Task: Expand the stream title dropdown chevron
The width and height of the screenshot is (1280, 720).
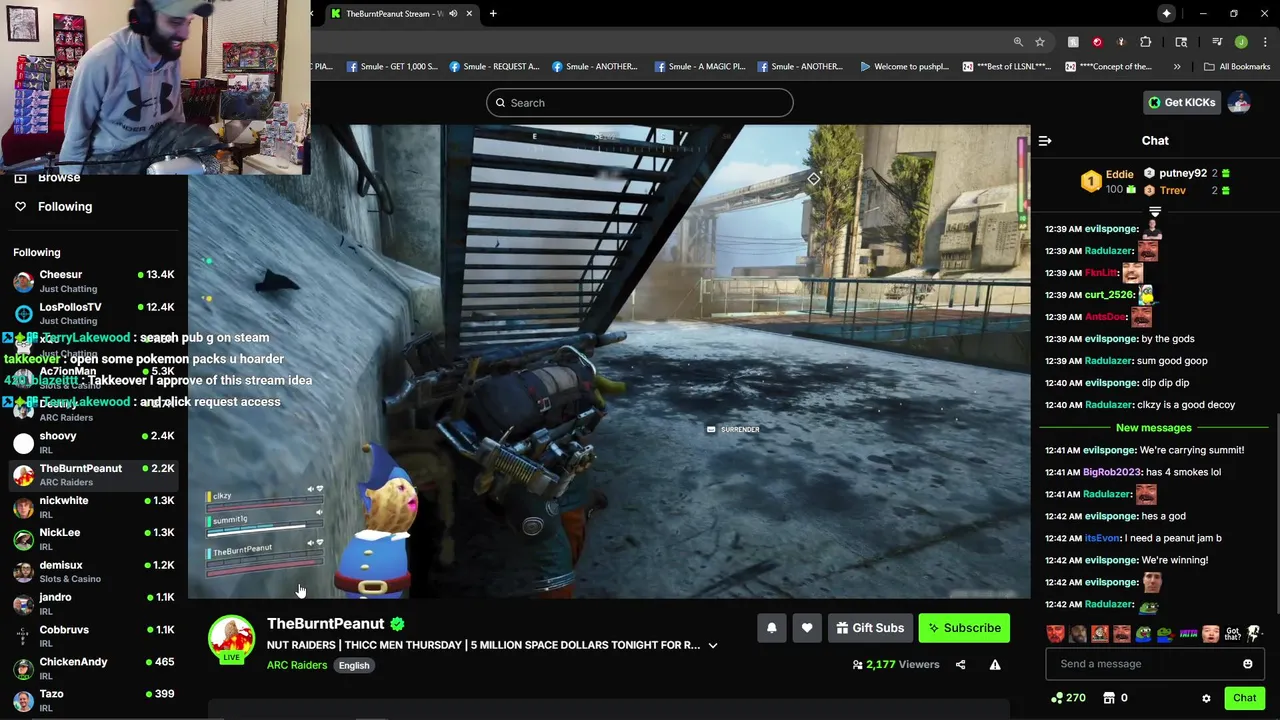Action: tap(713, 645)
